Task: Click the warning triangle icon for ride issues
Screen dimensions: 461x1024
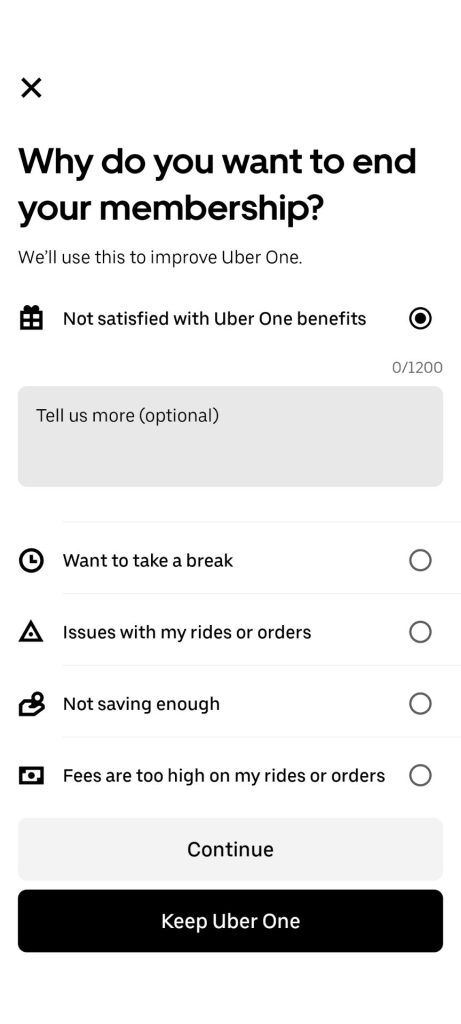Action: [31, 632]
